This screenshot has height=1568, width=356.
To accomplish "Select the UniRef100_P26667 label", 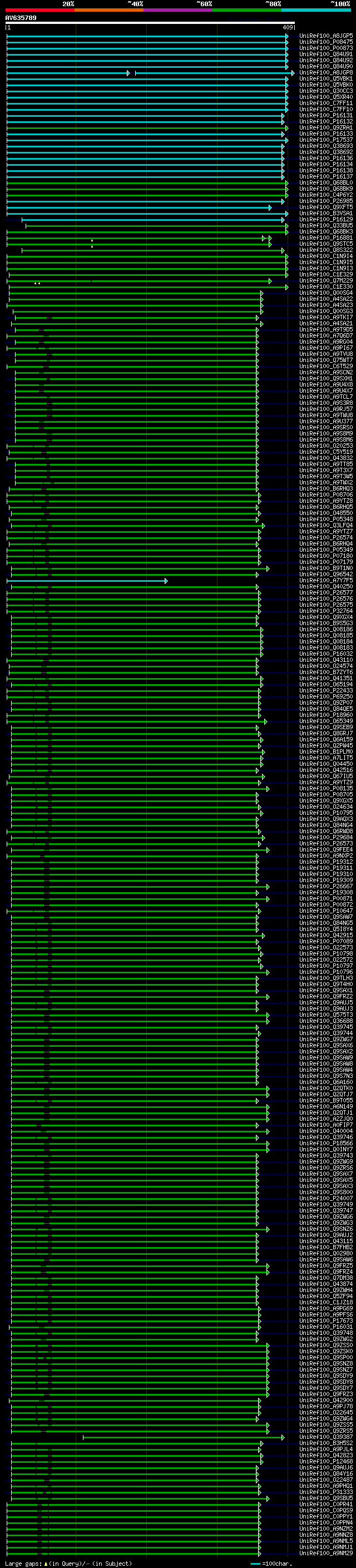I will [326, 886].
